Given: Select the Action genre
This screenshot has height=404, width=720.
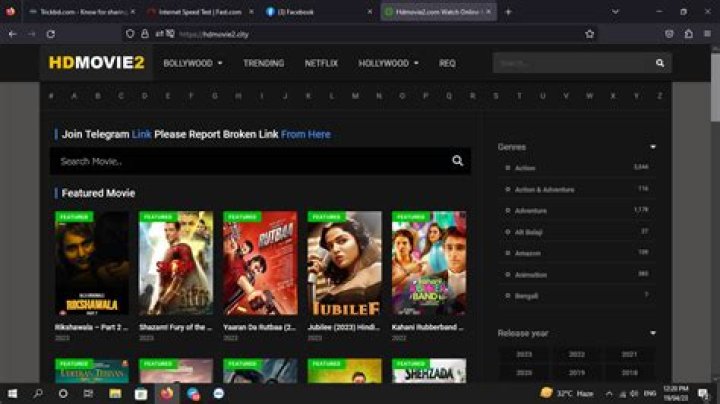Looking at the screenshot, I should point(525,167).
